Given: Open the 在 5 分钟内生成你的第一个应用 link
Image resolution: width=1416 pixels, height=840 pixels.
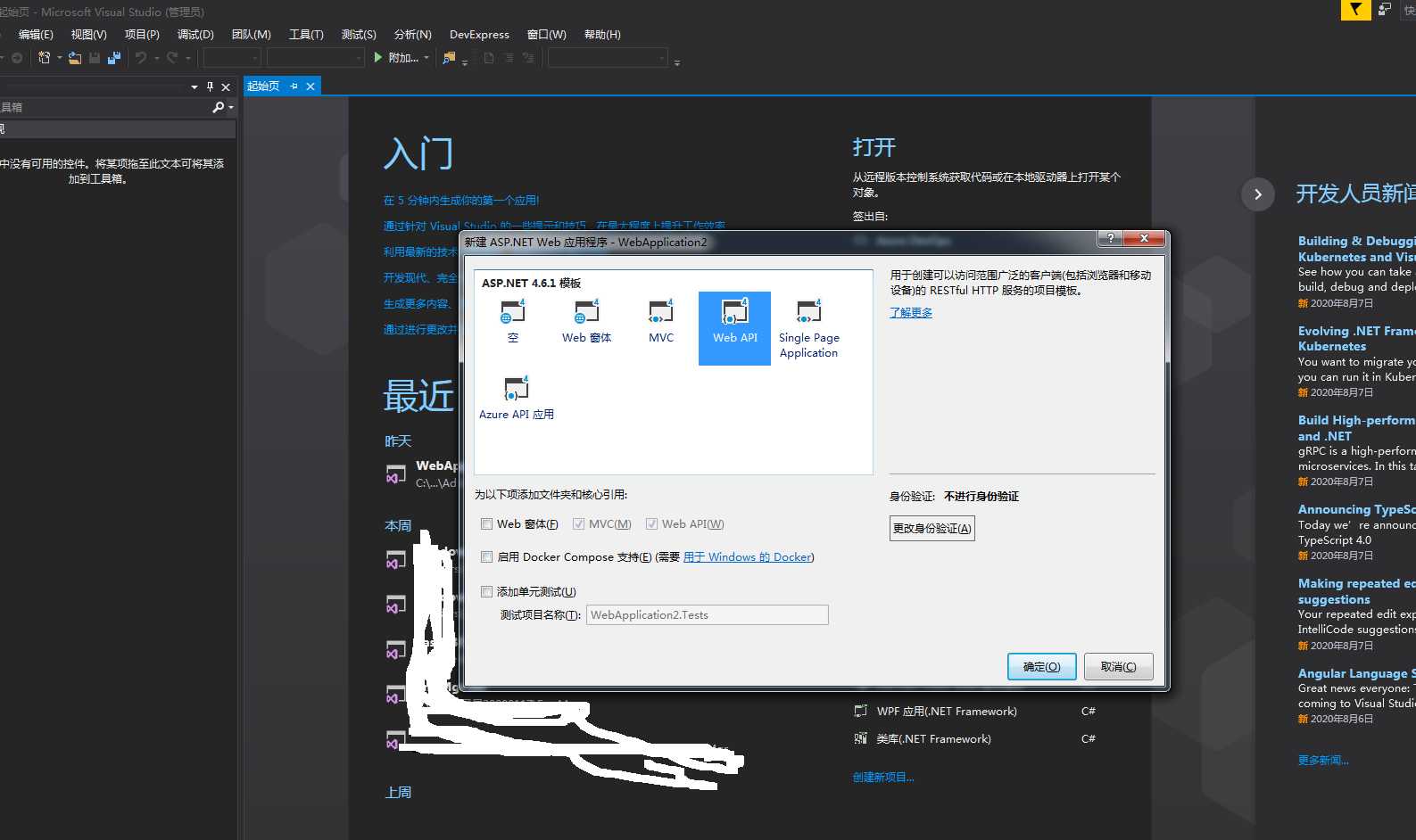Looking at the screenshot, I should [x=461, y=201].
